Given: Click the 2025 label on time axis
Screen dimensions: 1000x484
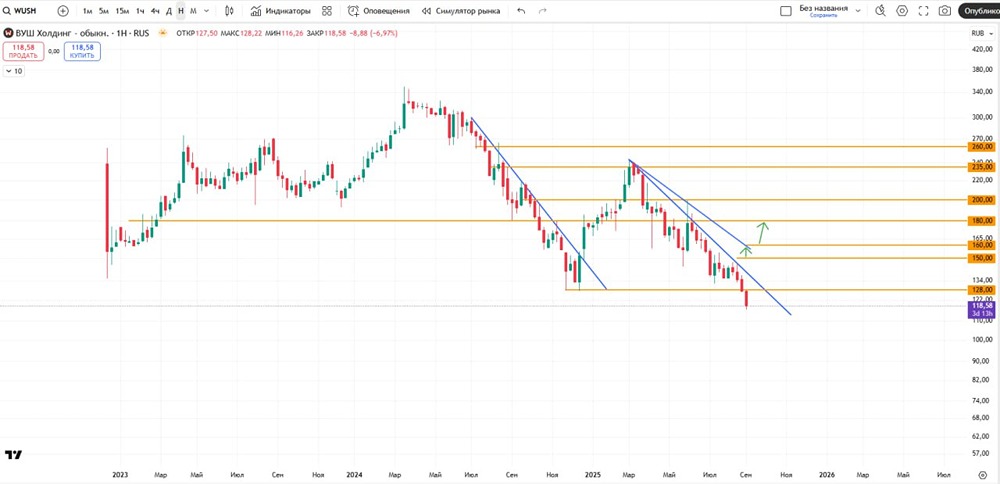Looking at the screenshot, I should (593, 475).
